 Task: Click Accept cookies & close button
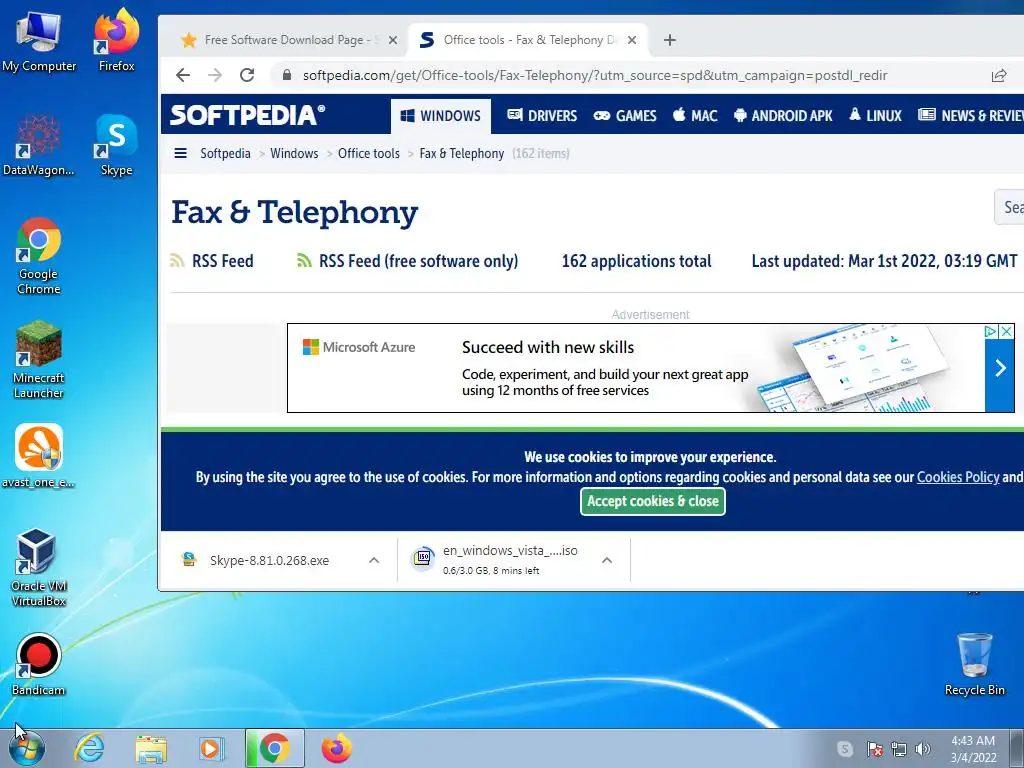tap(652, 502)
